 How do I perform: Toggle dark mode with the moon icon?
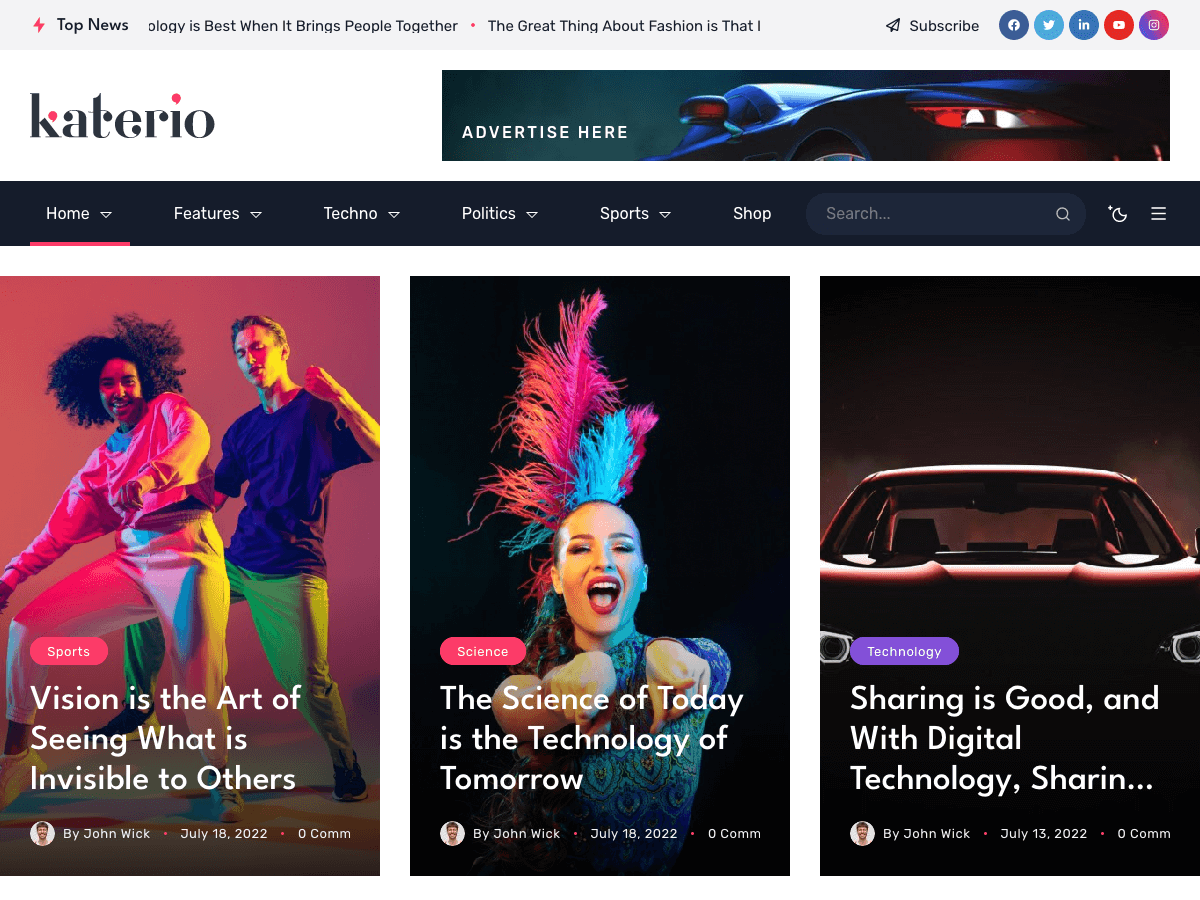coord(1118,213)
